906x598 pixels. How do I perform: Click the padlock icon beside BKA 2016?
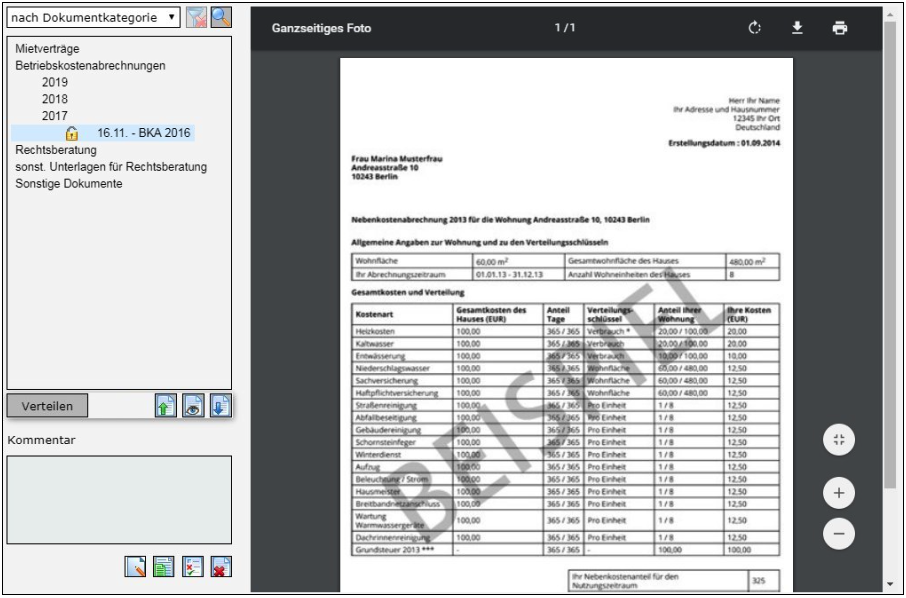(72, 133)
